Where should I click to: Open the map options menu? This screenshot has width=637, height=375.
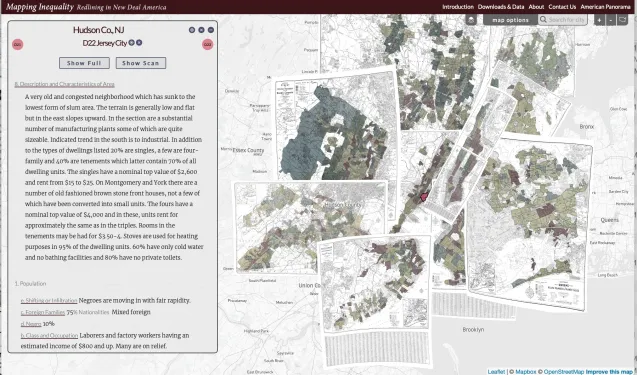coord(510,20)
